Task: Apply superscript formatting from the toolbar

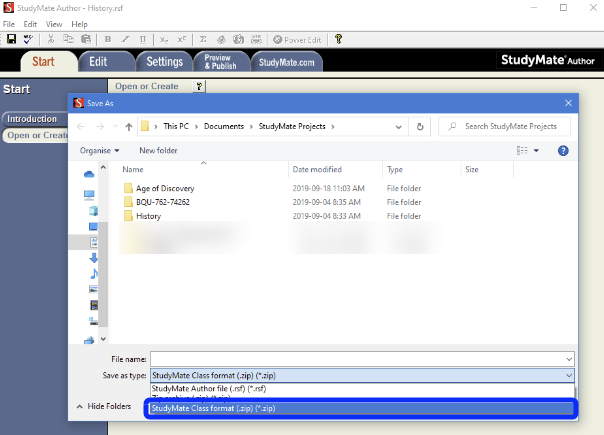Action: click(182, 39)
